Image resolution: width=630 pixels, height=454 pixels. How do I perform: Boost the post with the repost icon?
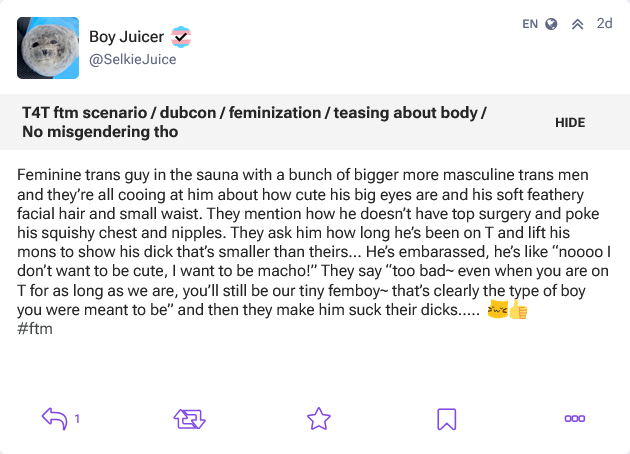pos(189,419)
